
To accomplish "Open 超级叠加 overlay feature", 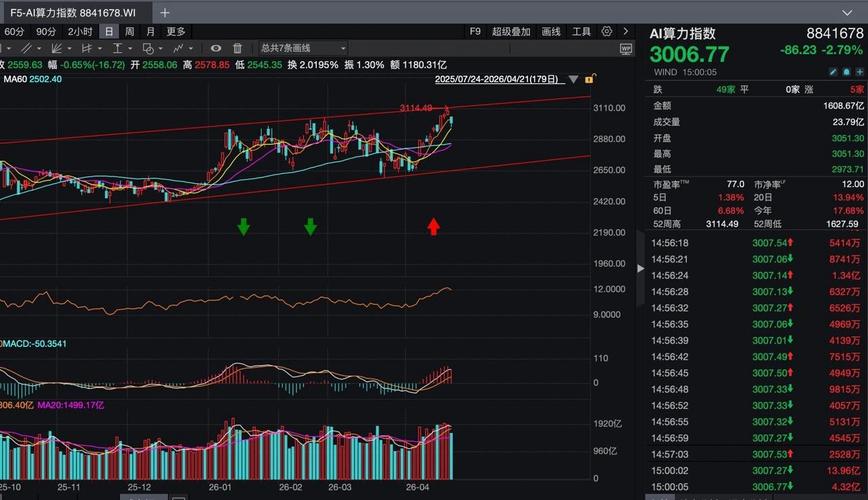I will coord(511,32).
